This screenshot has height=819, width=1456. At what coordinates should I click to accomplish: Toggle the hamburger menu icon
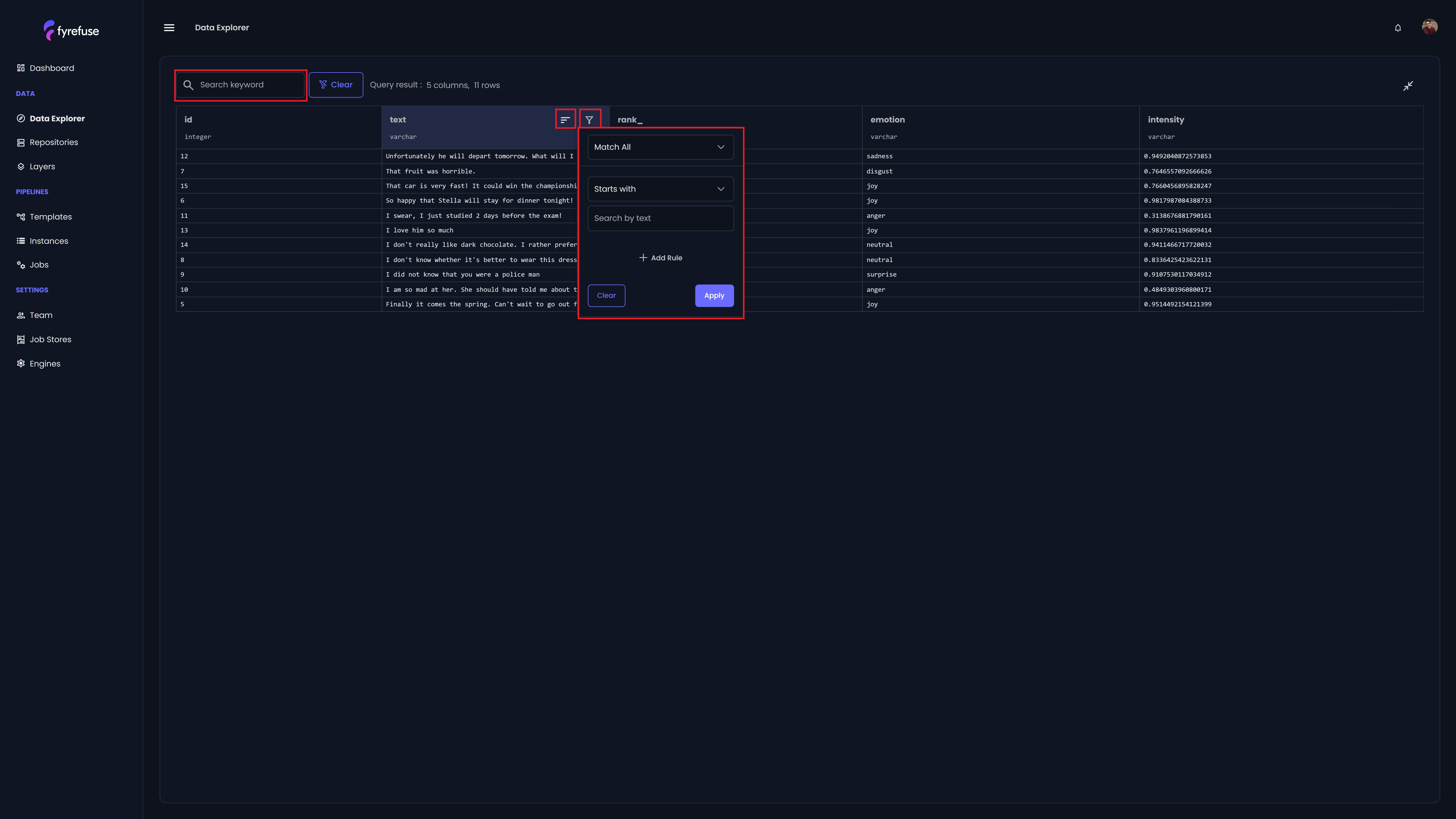pyautogui.click(x=169, y=28)
